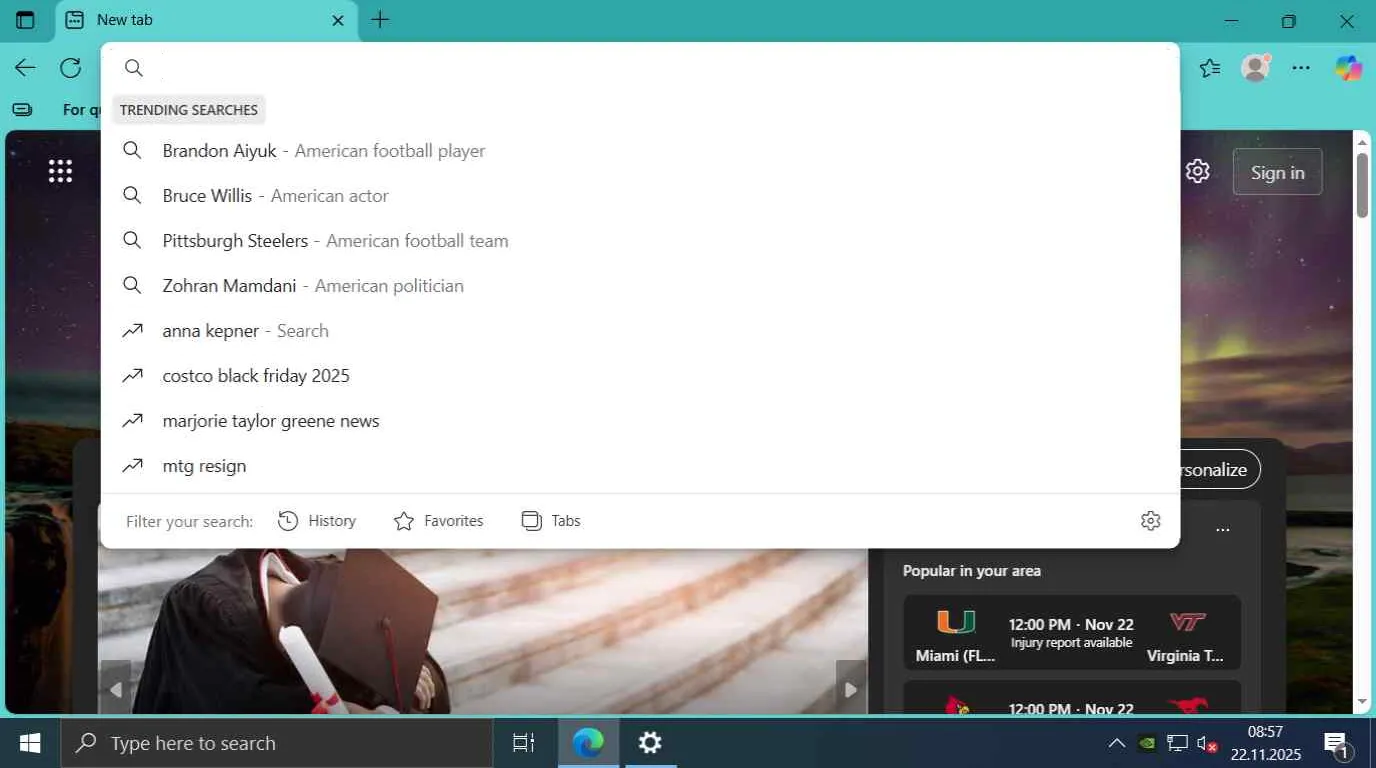
Task: Select Brandon Aiyuk suggestion
Action: 640,151
